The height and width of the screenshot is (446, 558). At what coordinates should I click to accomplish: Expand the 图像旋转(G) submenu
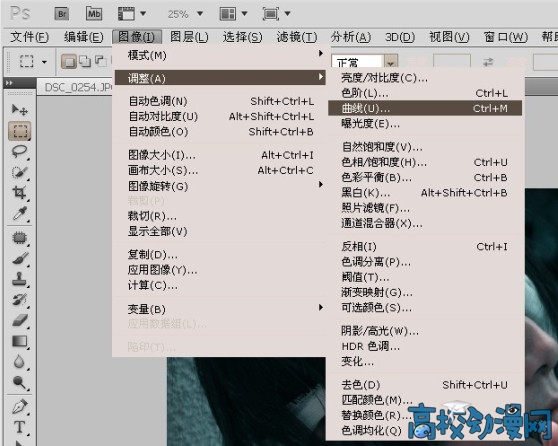(x=219, y=186)
